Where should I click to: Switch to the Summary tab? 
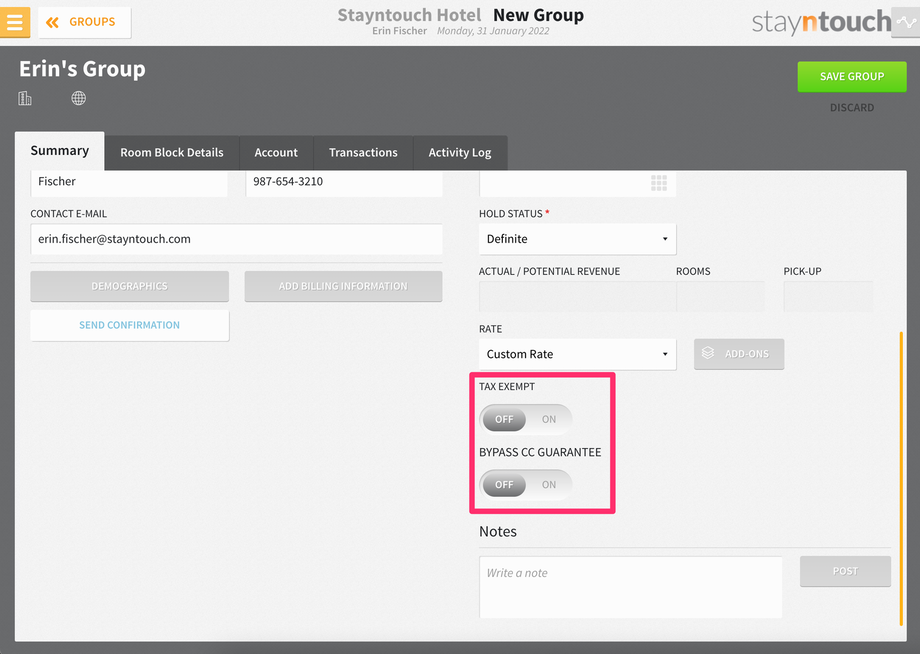tap(60, 151)
